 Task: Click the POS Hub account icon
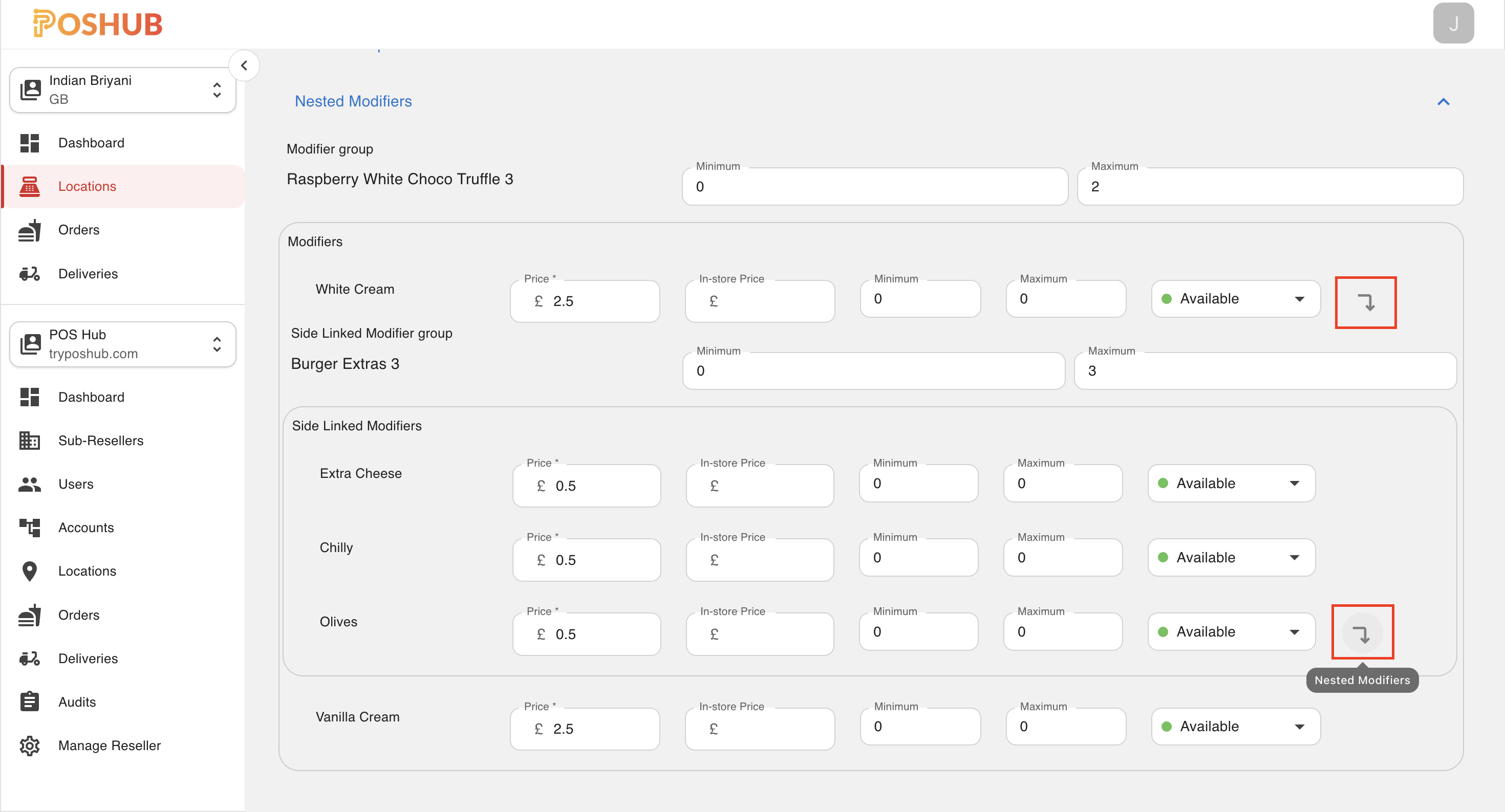coord(30,344)
